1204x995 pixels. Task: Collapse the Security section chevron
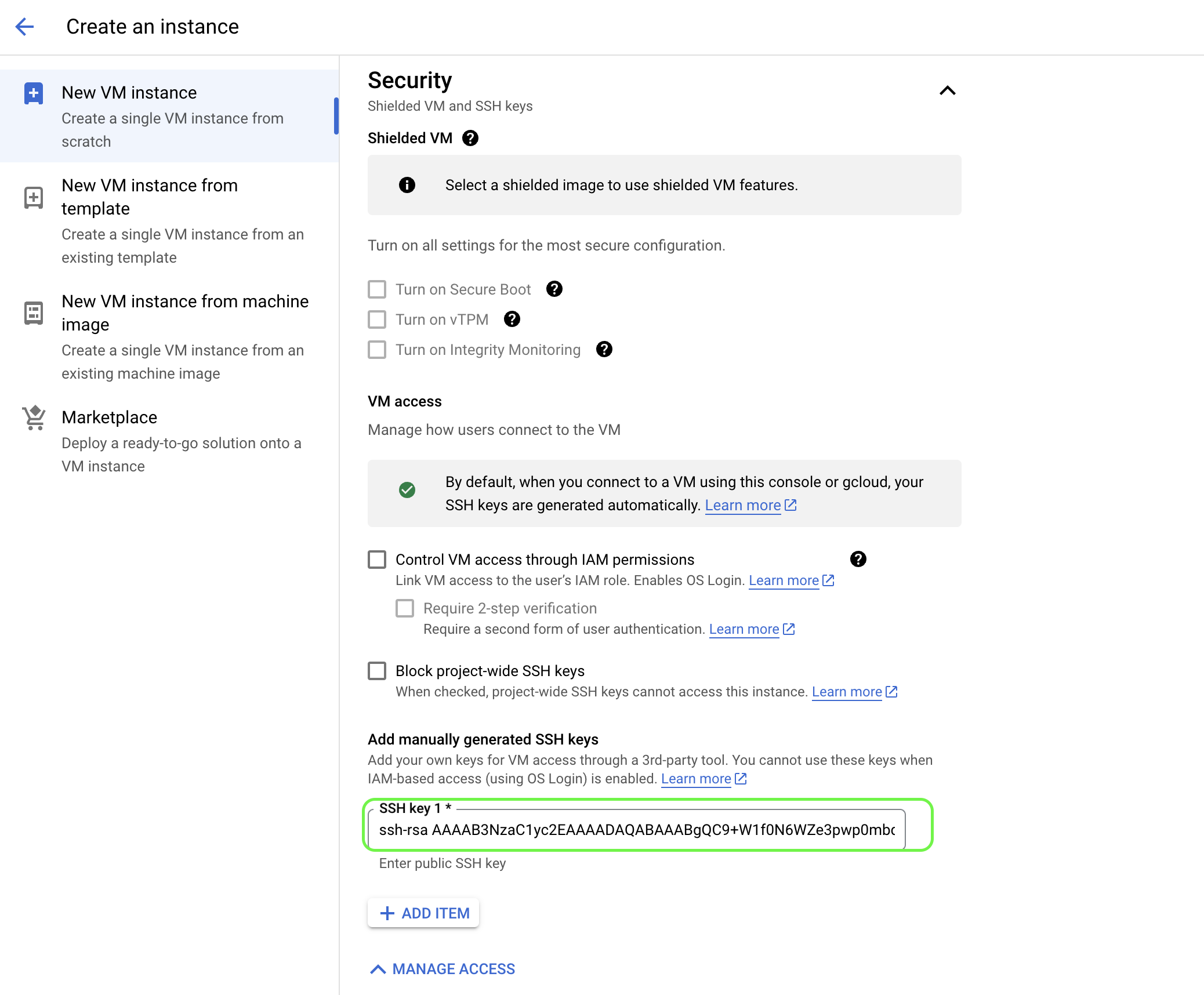pyautogui.click(x=947, y=90)
